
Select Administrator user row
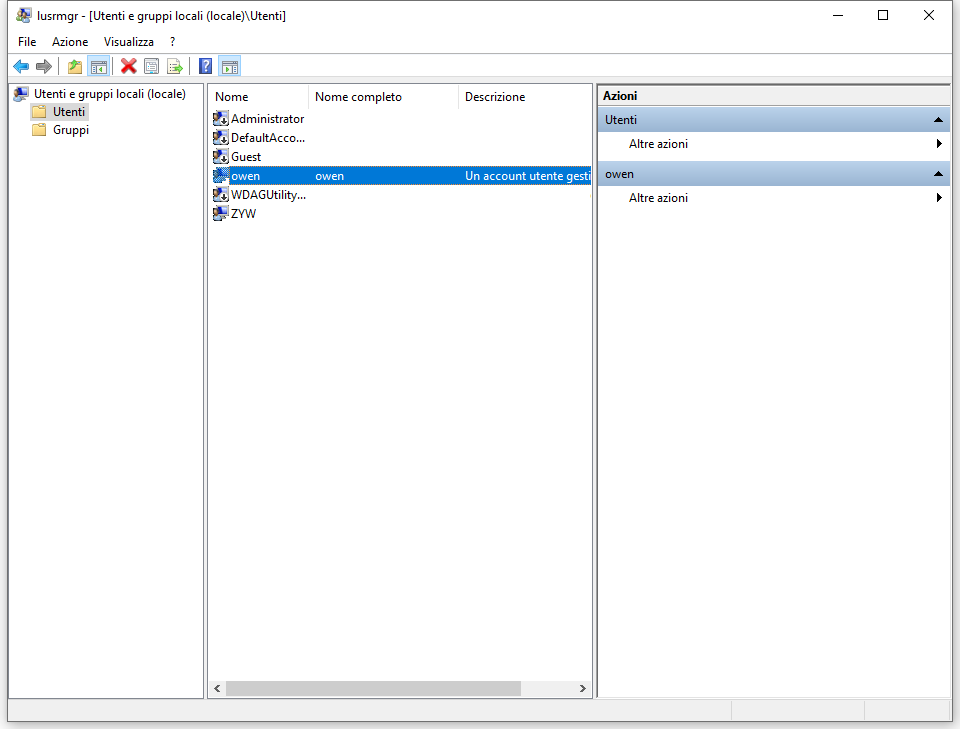[267, 119]
